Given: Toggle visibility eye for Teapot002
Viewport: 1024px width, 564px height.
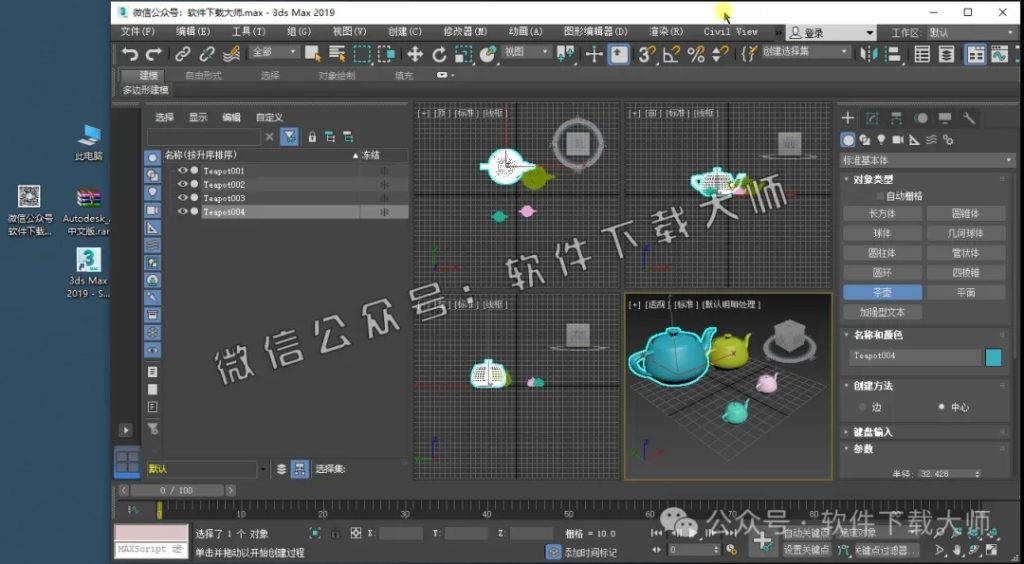Looking at the screenshot, I should pyautogui.click(x=183, y=184).
